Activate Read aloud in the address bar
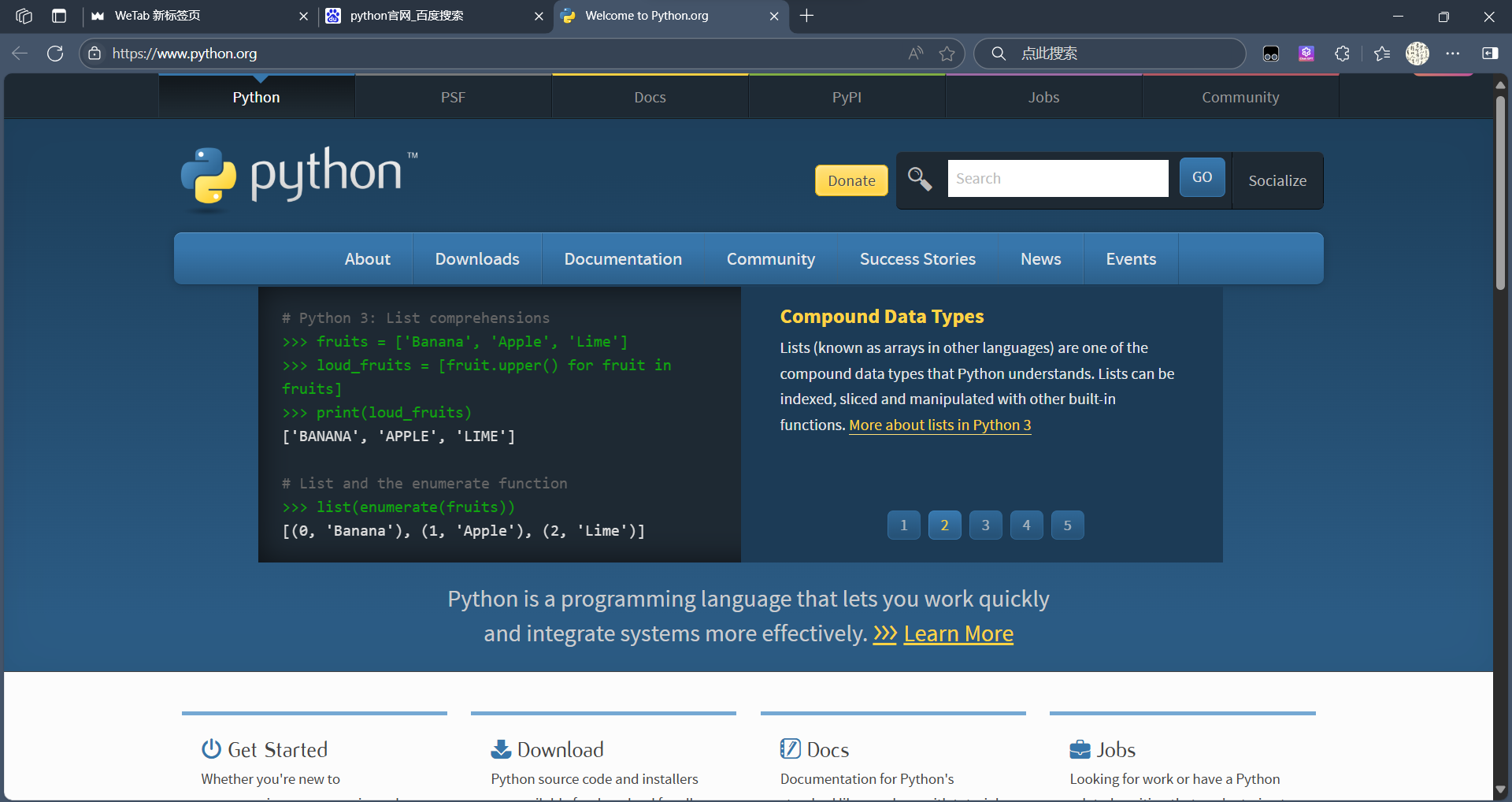The height and width of the screenshot is (802, 1512). 914,53
